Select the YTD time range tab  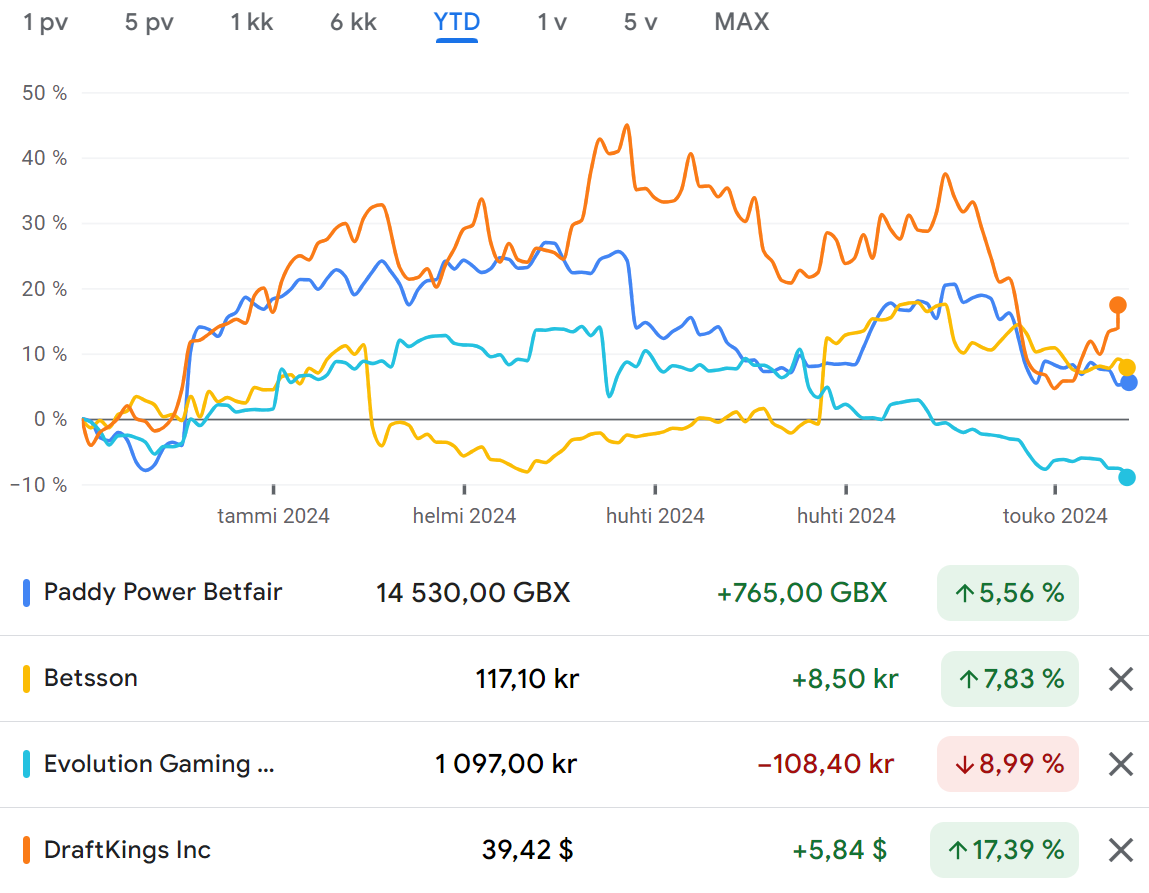(x=457, y=22)
